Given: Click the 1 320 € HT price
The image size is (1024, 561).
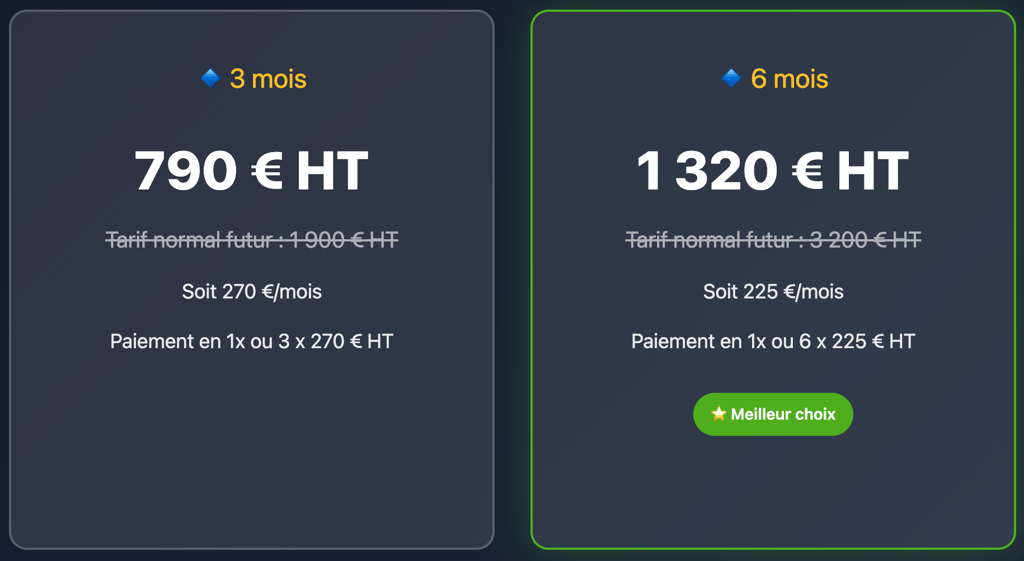Looking at the screenshot, I should [x=772, y=171].
